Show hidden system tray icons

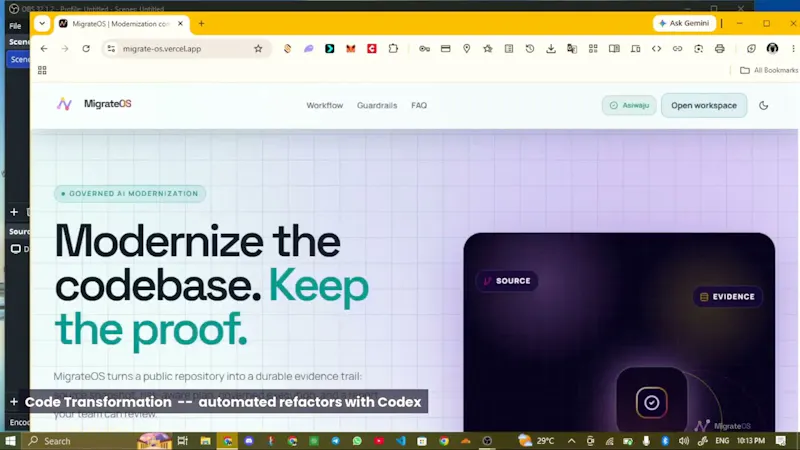pos(571,441)
